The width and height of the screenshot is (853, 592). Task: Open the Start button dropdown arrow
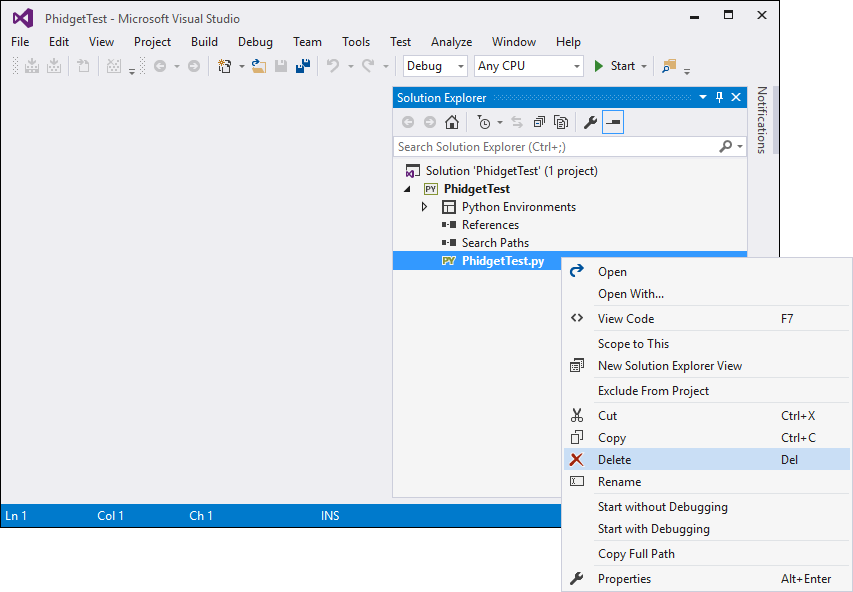[x=644, y=66]
